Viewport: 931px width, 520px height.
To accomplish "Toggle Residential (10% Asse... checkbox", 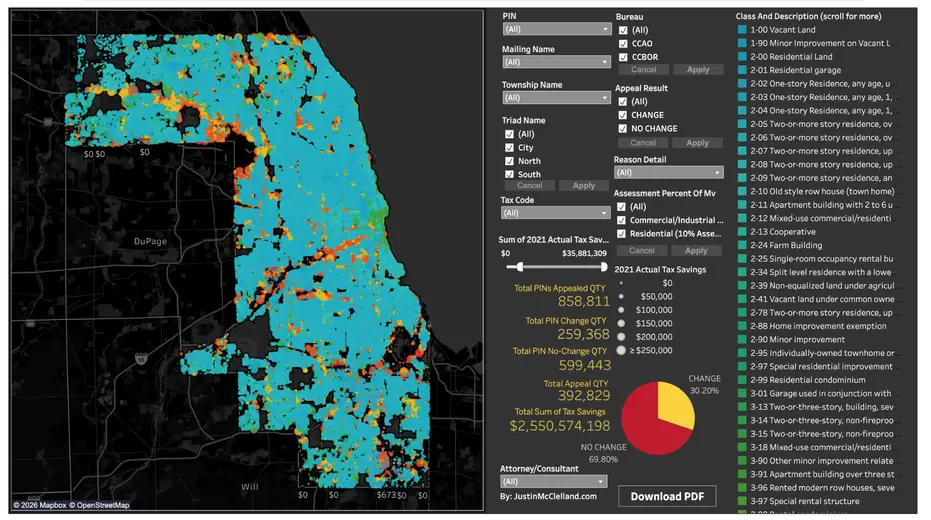I will (622, 234).
